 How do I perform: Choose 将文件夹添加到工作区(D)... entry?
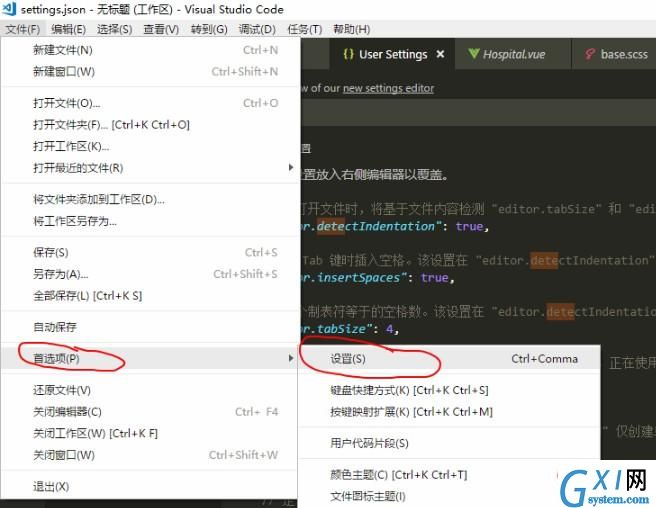pyautogui.click(x=150, y=200)
